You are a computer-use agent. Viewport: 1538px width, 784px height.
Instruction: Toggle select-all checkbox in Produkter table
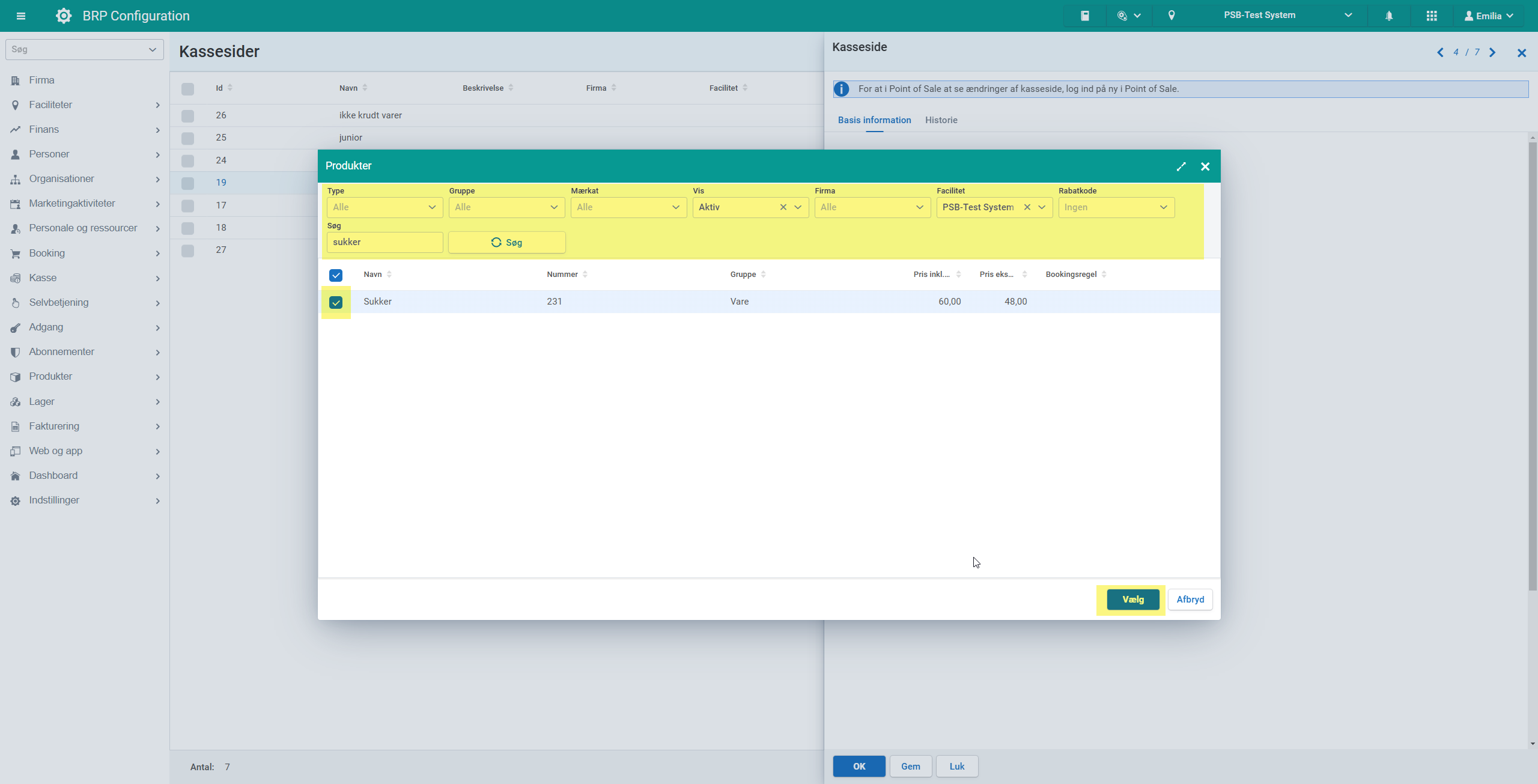tap(336, 275)
